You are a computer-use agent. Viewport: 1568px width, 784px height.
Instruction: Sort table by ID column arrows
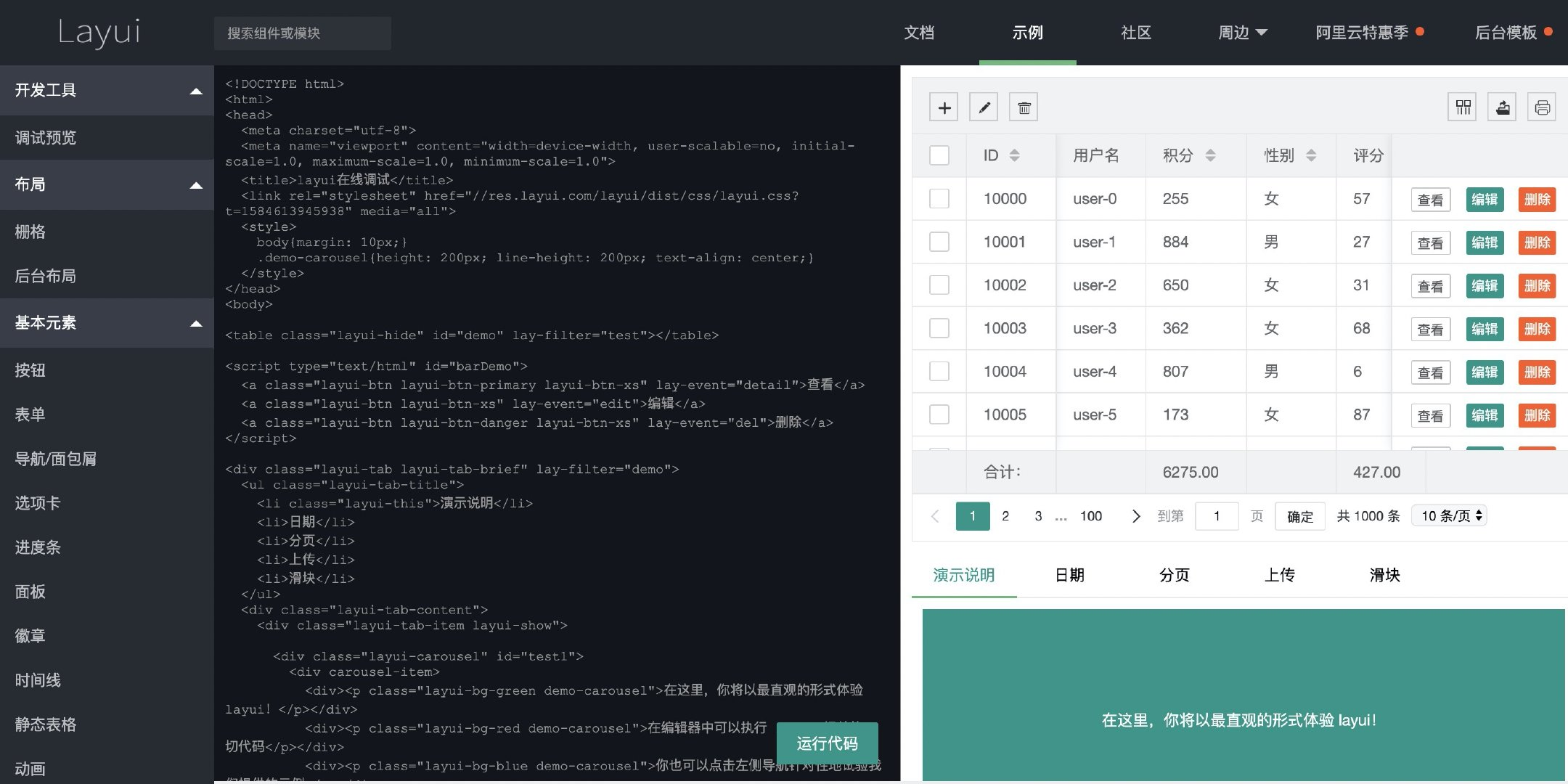(x=1014, y=155)
